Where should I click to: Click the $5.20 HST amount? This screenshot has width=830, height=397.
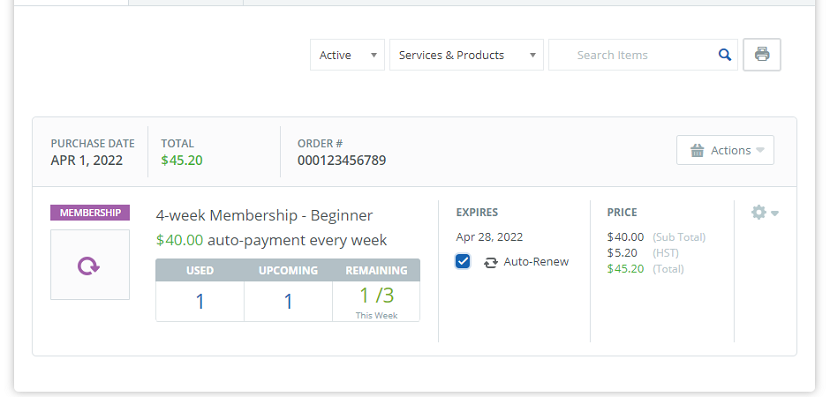(x=622, y=253)
